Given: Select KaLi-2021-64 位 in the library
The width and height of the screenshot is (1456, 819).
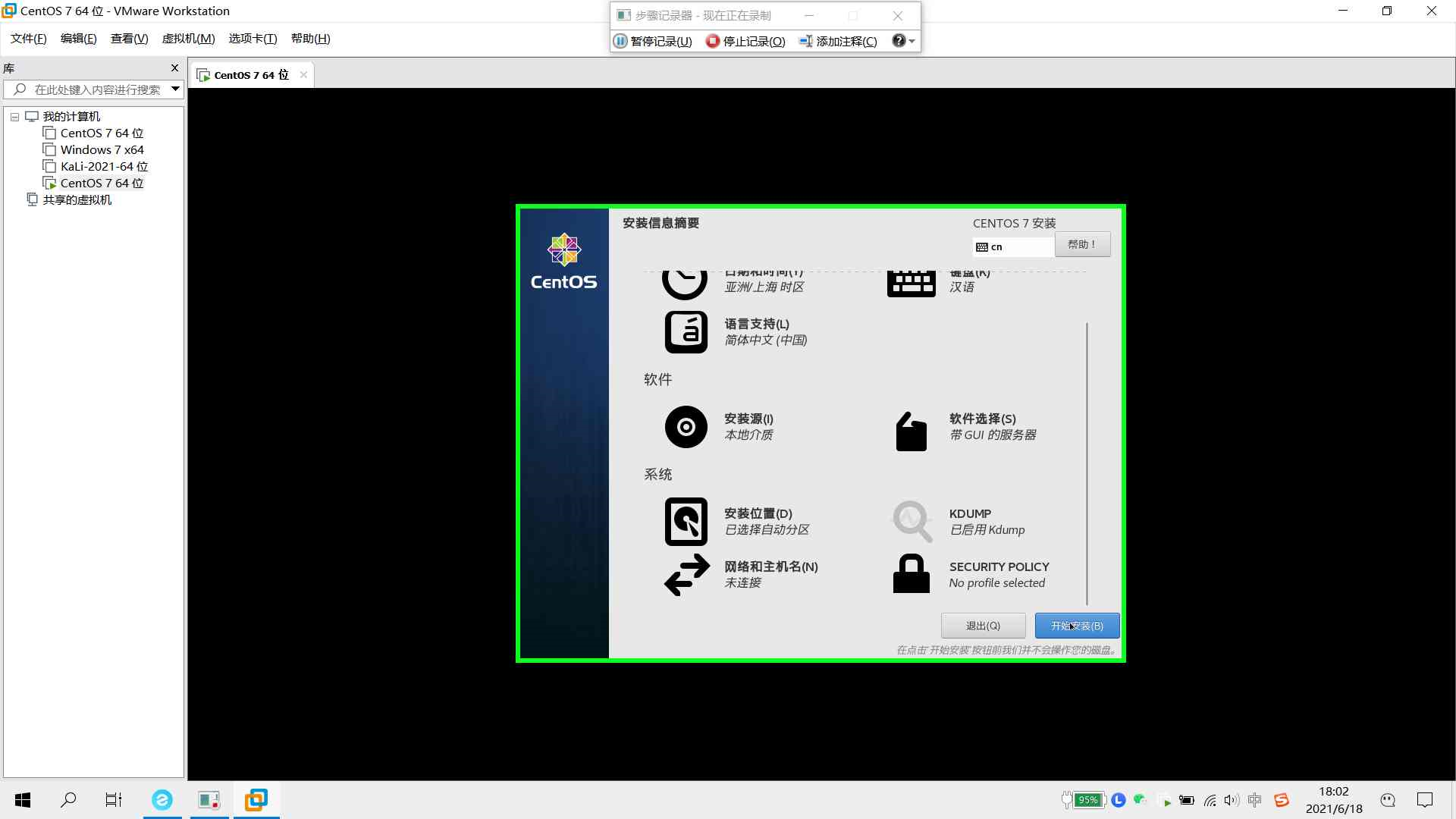Looking at the screenshot, I should click(104, 167).
